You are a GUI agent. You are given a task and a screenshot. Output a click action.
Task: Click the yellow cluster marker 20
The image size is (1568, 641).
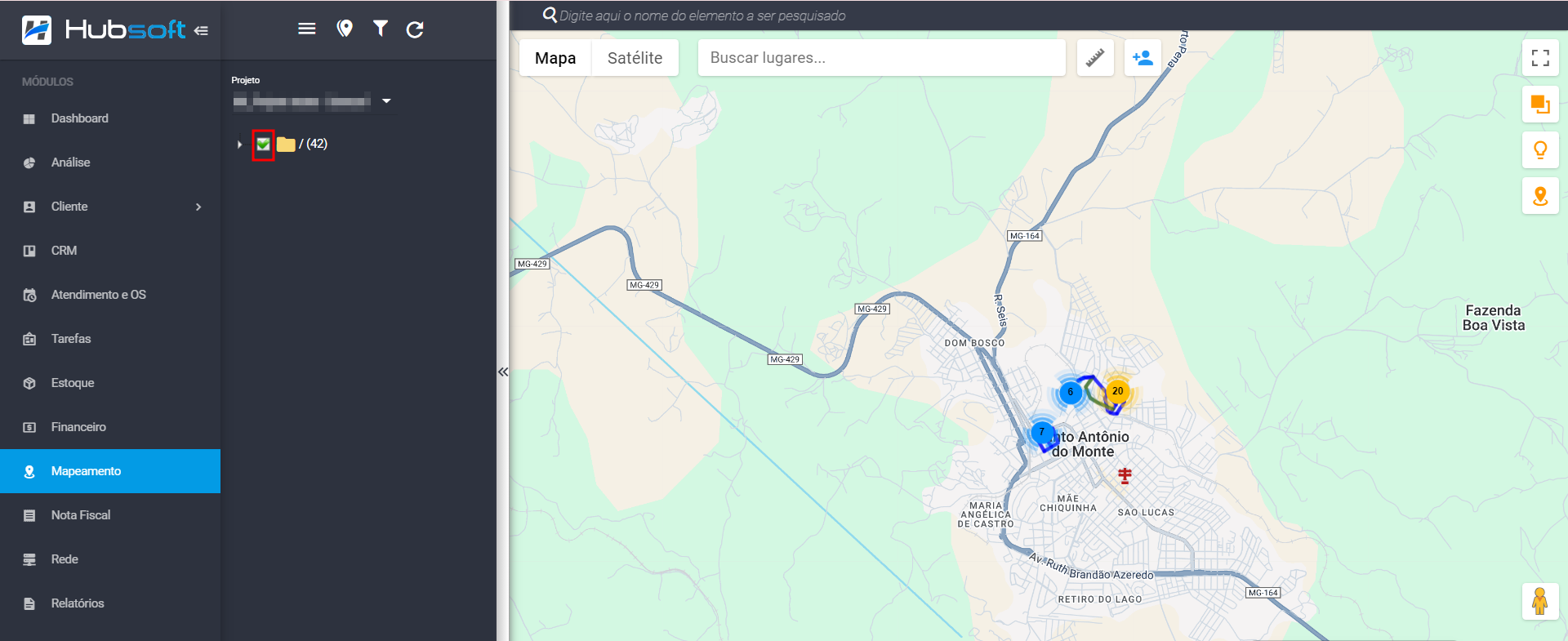[x=1117, y=391]
